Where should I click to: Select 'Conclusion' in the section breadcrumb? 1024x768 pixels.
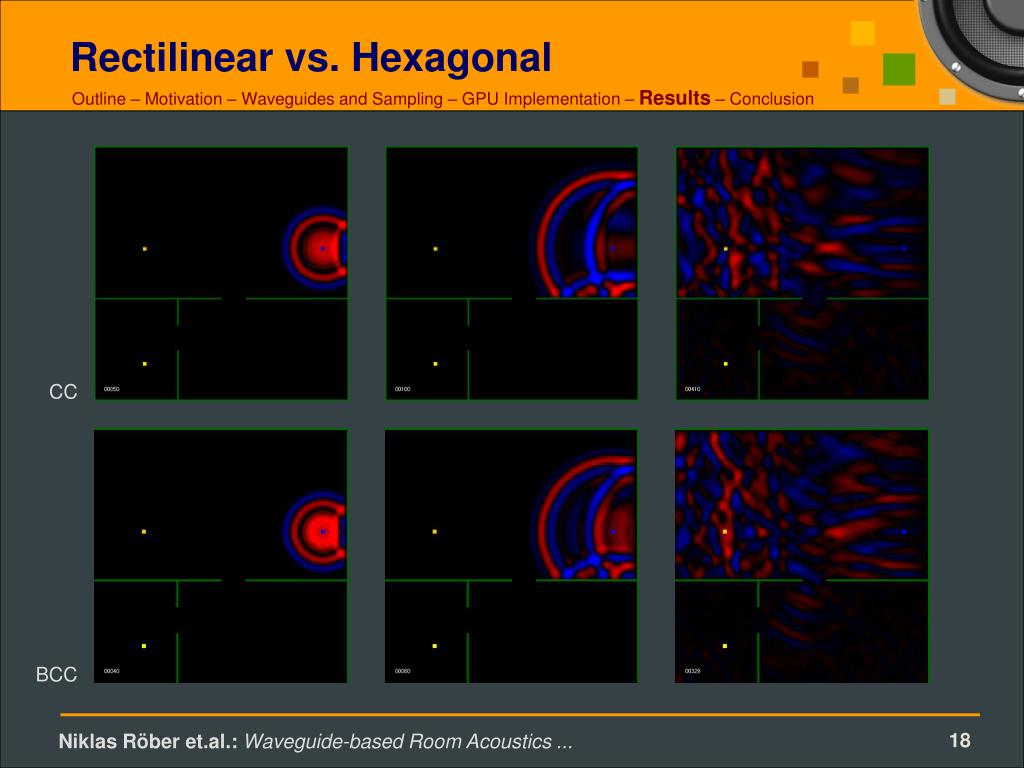[x=771, y=99]
